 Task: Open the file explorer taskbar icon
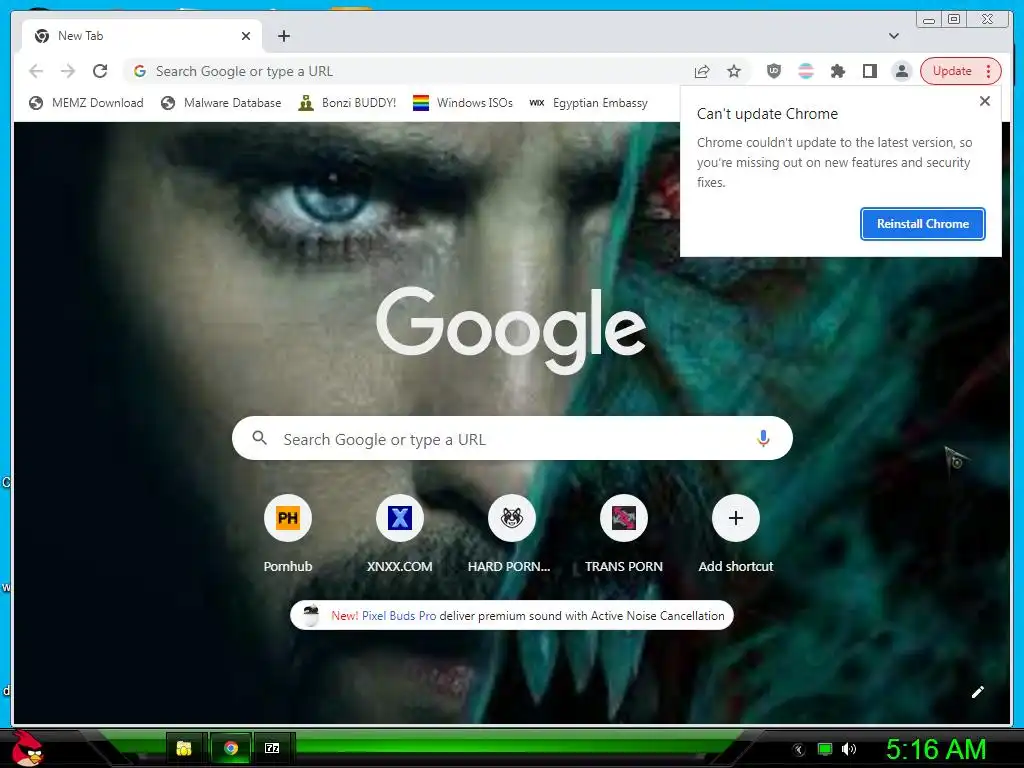click(x=184, y=748)
